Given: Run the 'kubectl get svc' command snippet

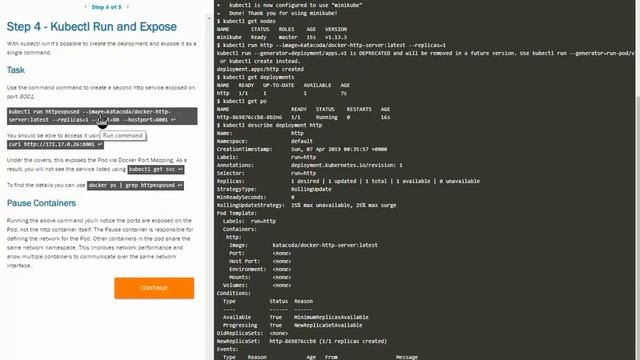Looking at the screenshot, I should point(156,169).
